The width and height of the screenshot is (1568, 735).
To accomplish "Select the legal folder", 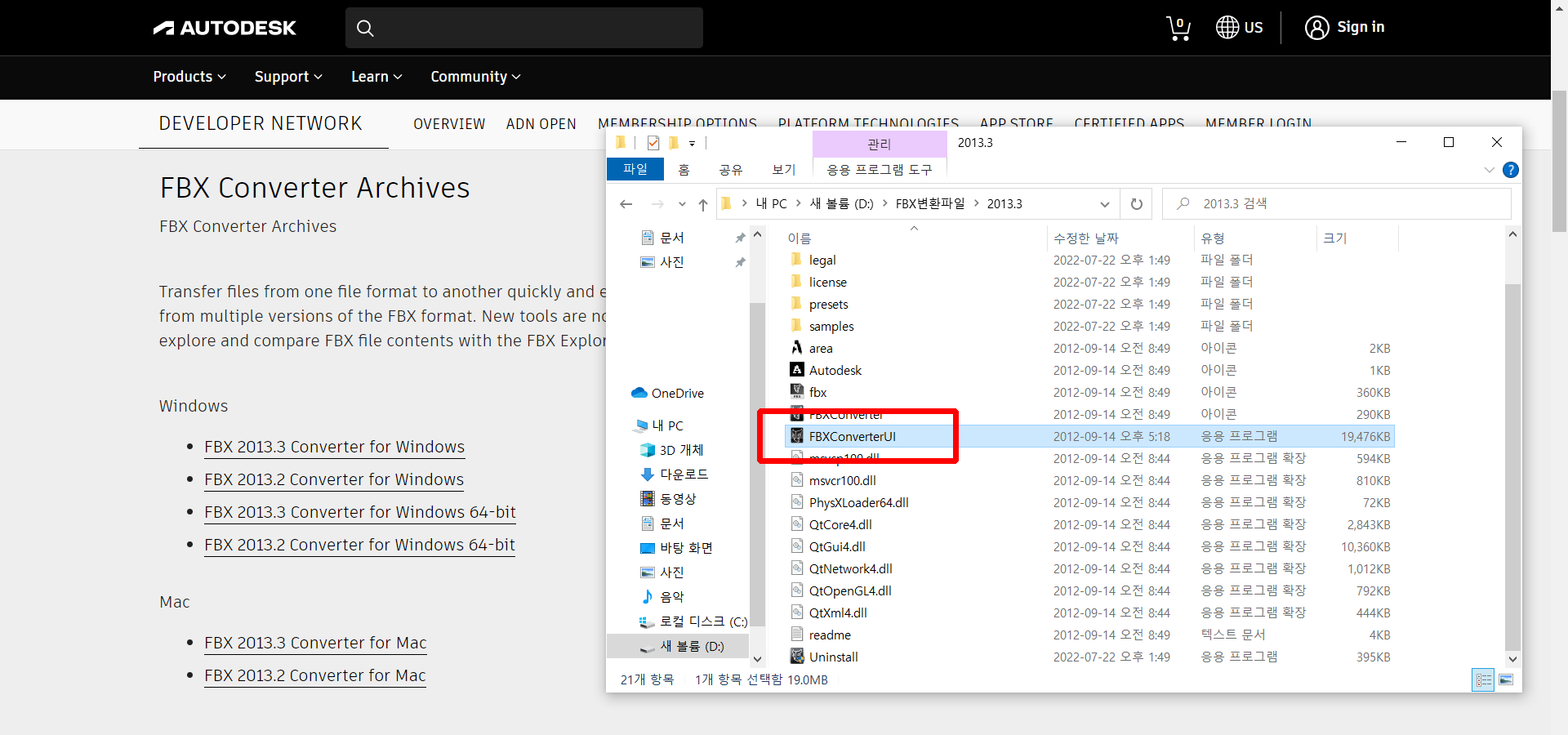I will [x=822, y=260].
